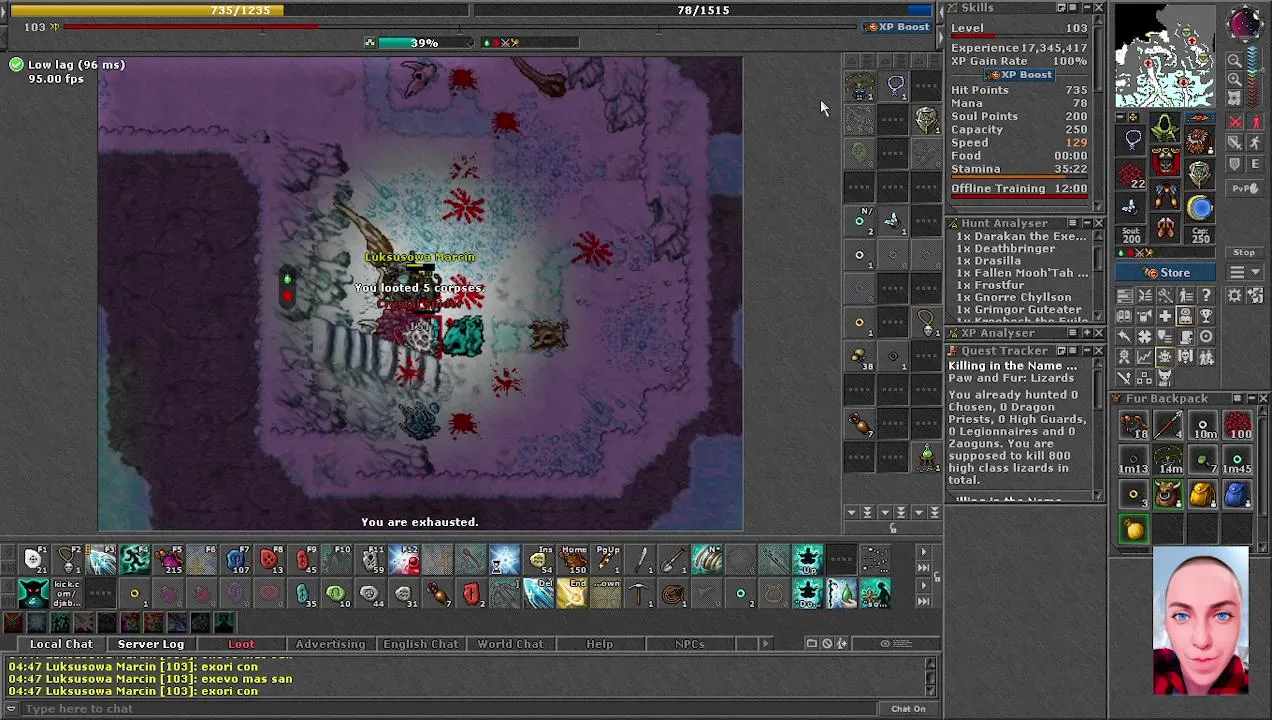Screen dimensions: 1272x720
Task: Toggle PvP secure mode
Action: tap(1245, 188)
